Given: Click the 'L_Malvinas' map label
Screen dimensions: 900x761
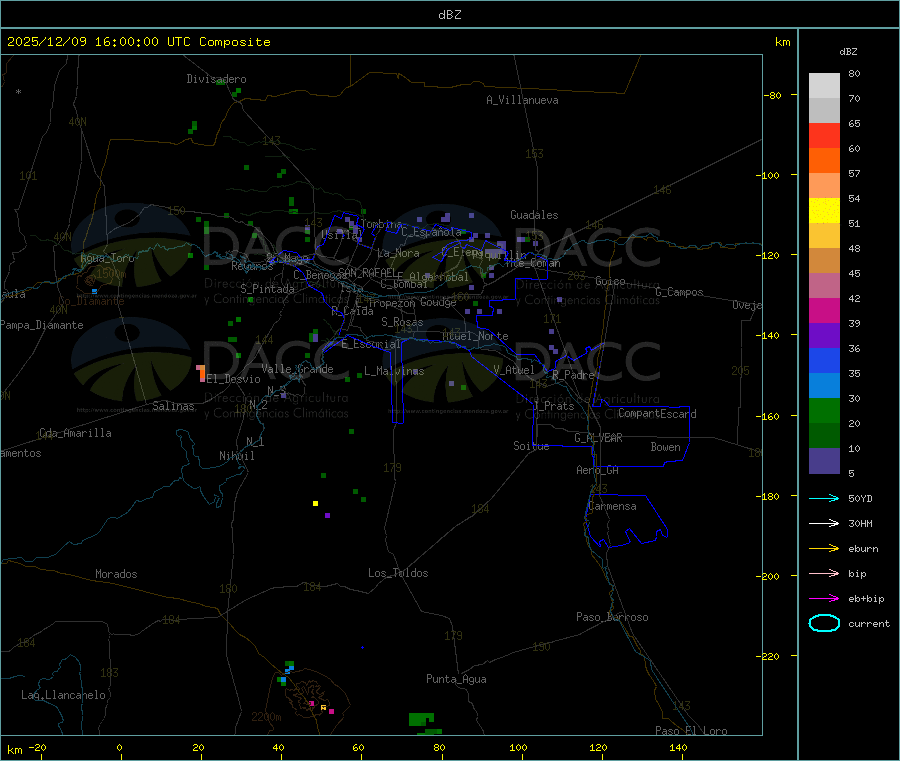Looking at the screenshot, I should coord(394,371).
